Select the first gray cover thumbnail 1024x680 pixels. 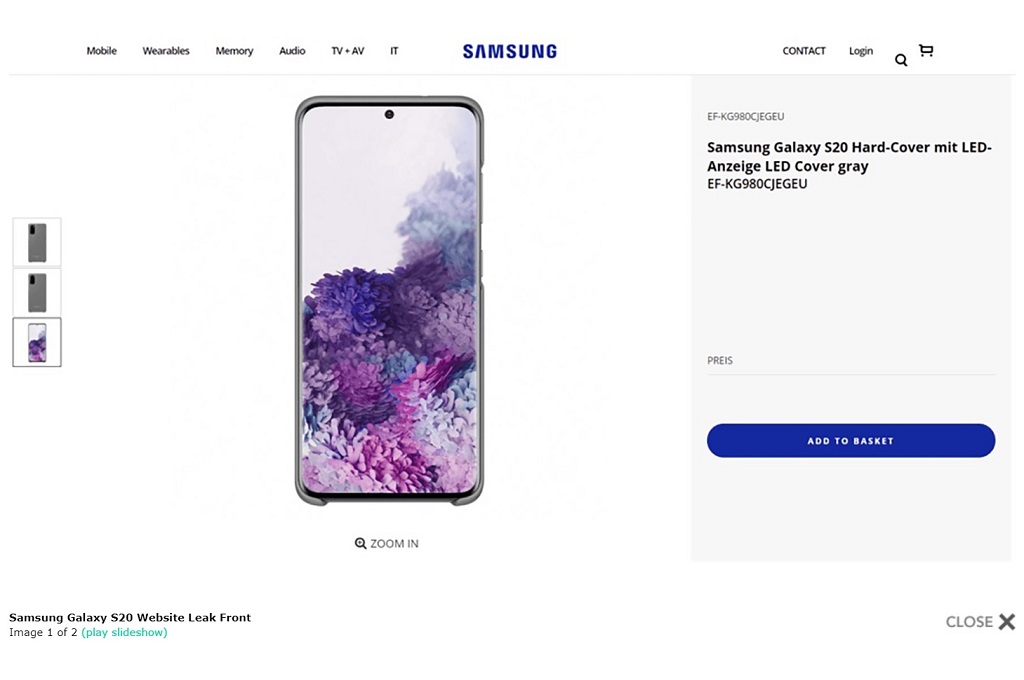37,243
